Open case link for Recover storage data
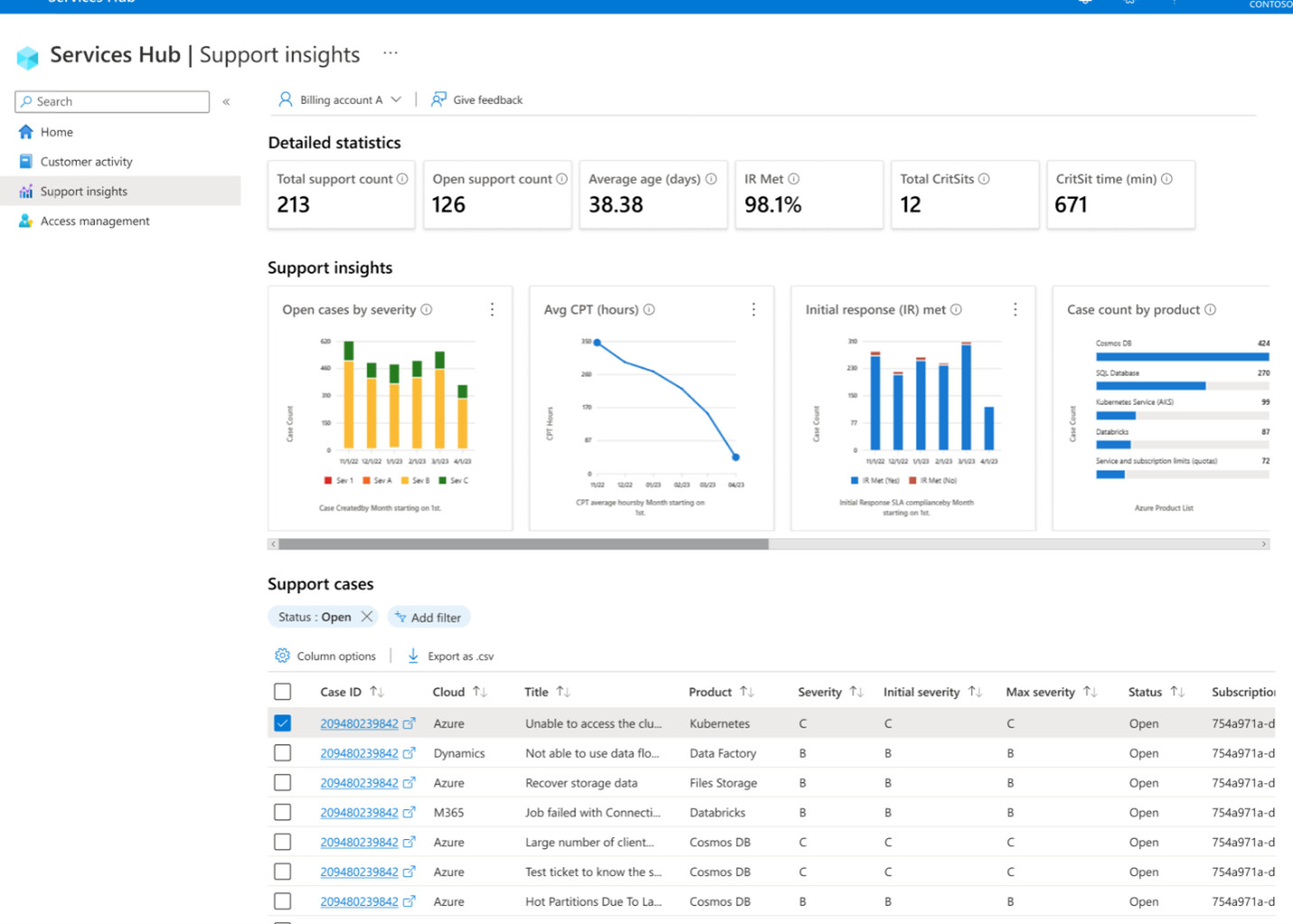Image resolution: width=1293 pixels, height=924 pixels. 359,783
